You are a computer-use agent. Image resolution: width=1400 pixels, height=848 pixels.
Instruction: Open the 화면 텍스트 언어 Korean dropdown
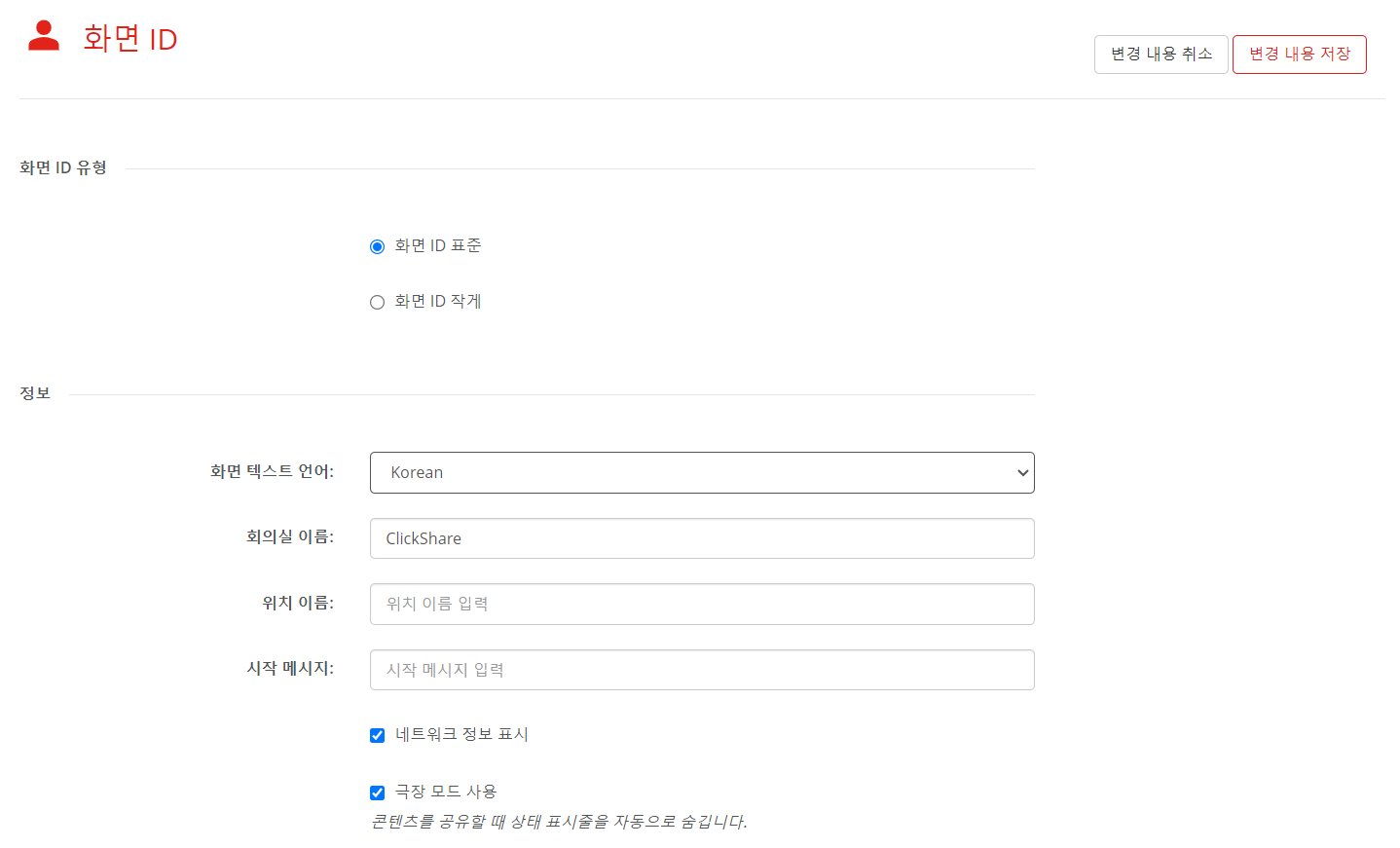[x=702, y=472]
